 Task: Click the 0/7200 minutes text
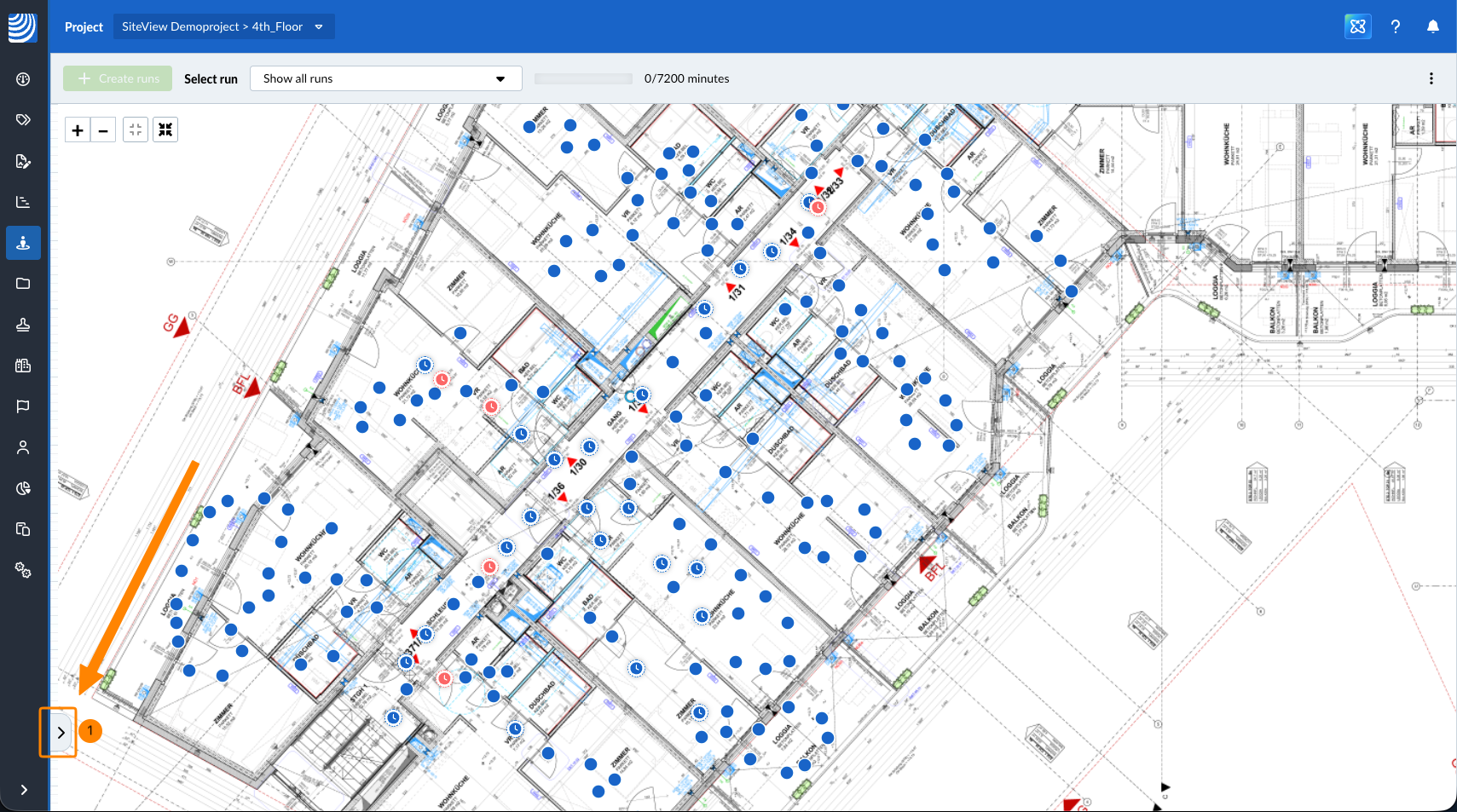[x=687, y=78]
